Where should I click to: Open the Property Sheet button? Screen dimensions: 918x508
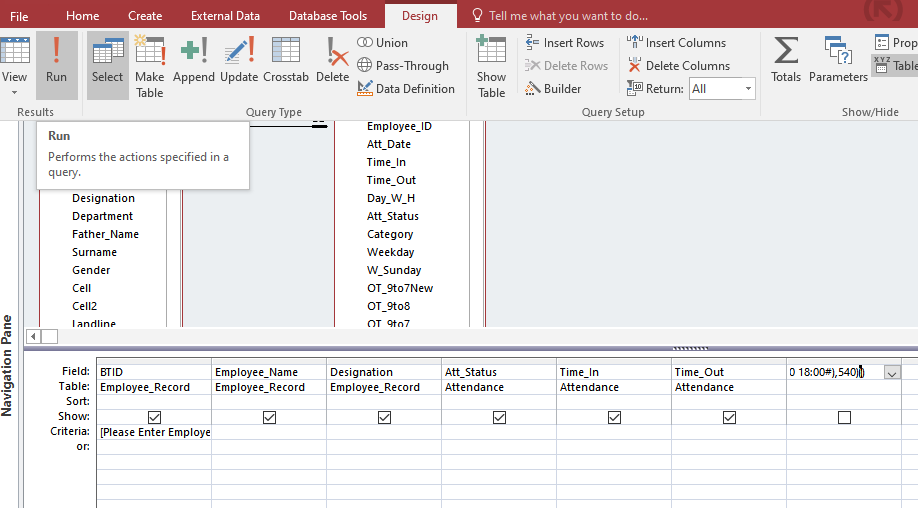[896, 43]
